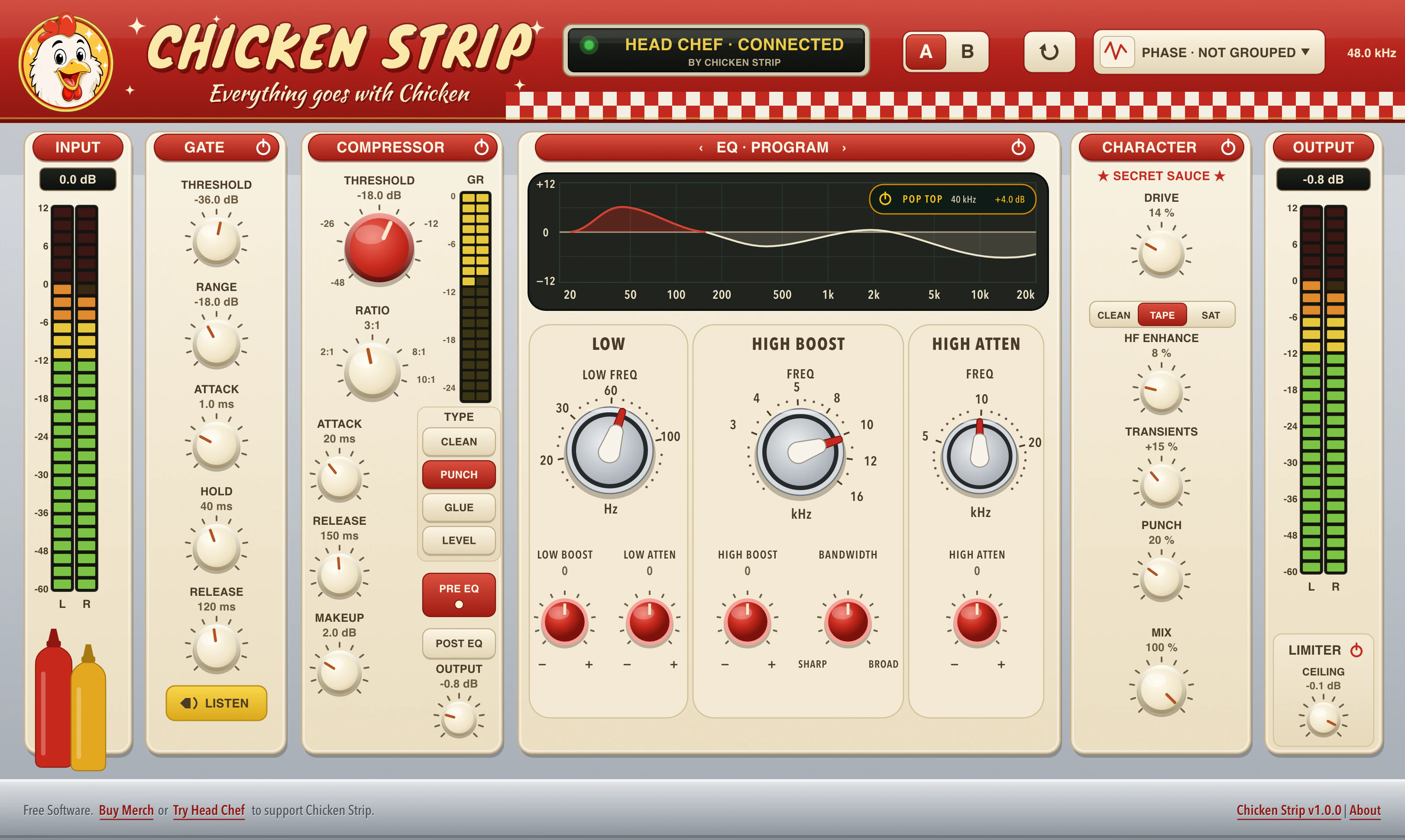
Task: Toggle the Limiter power icon
Action: pos(1356,650)
